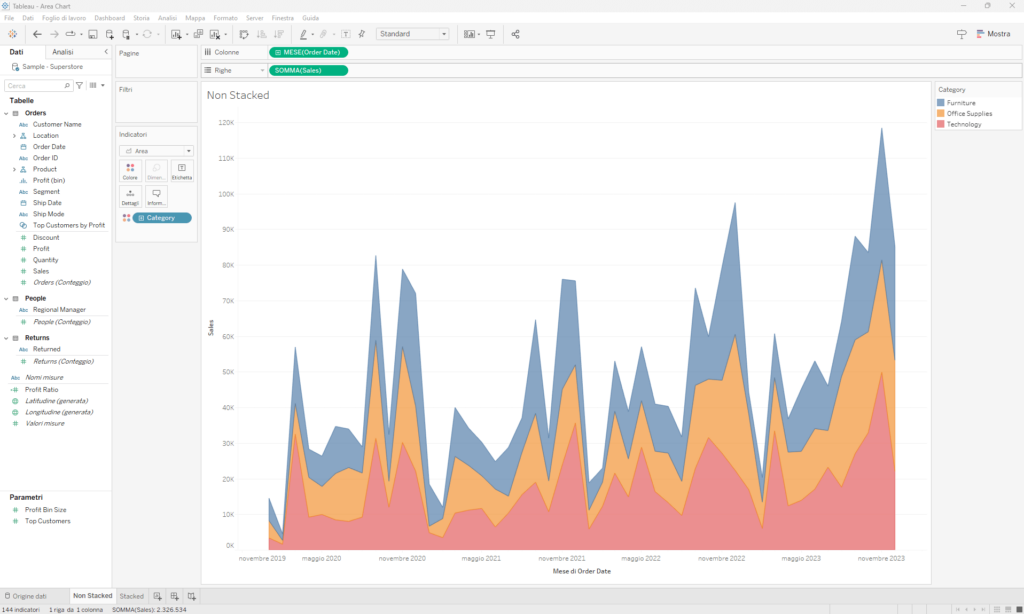The width and height of the screenshot is (1024, 614).
Task: Open presentation mode from the toolbar
Action: point(491,34)
